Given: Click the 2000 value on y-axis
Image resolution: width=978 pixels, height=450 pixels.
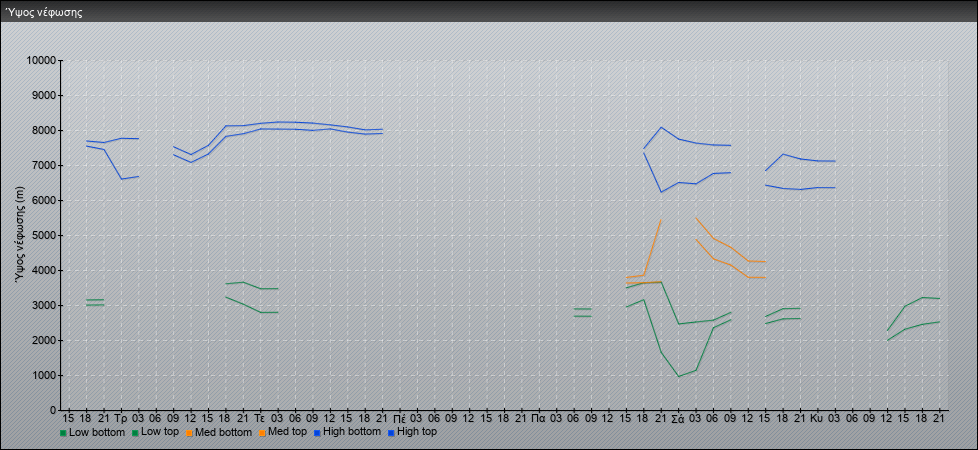Looking at the screenshot, I should 44,340.
